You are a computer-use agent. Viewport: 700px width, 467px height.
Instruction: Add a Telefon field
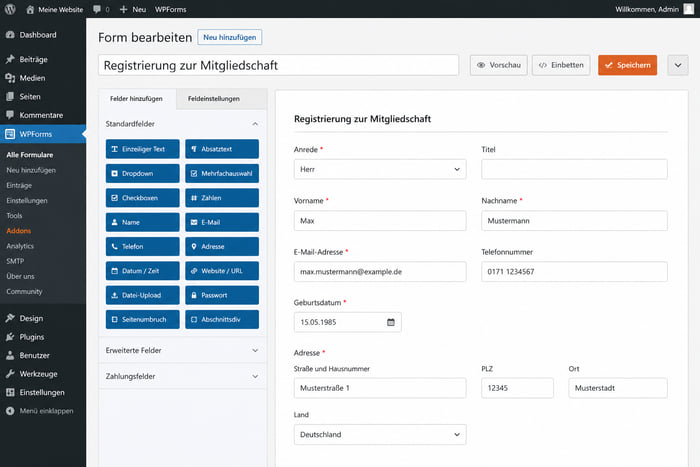(142, 246)
